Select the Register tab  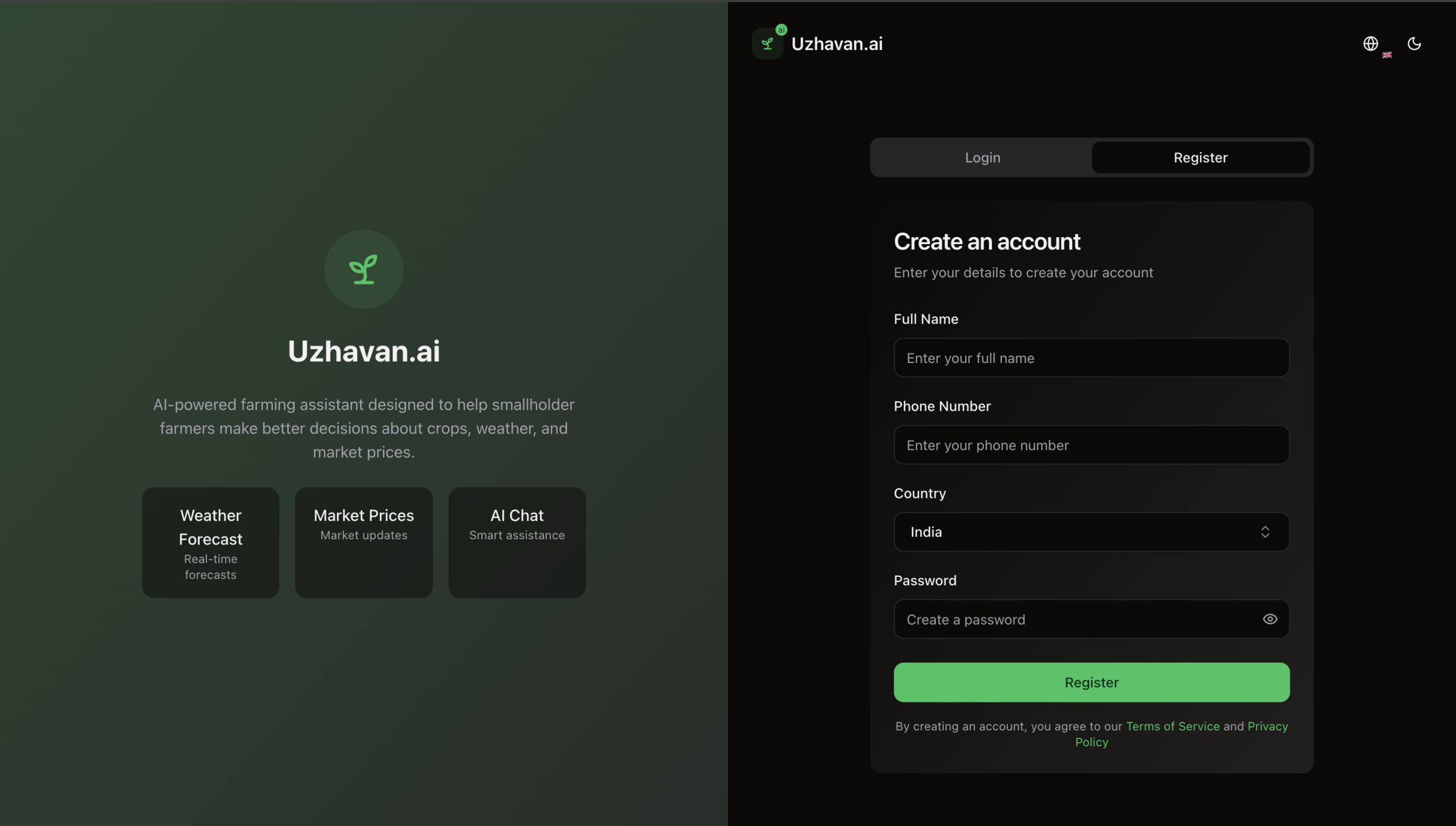click(1201, 158)
